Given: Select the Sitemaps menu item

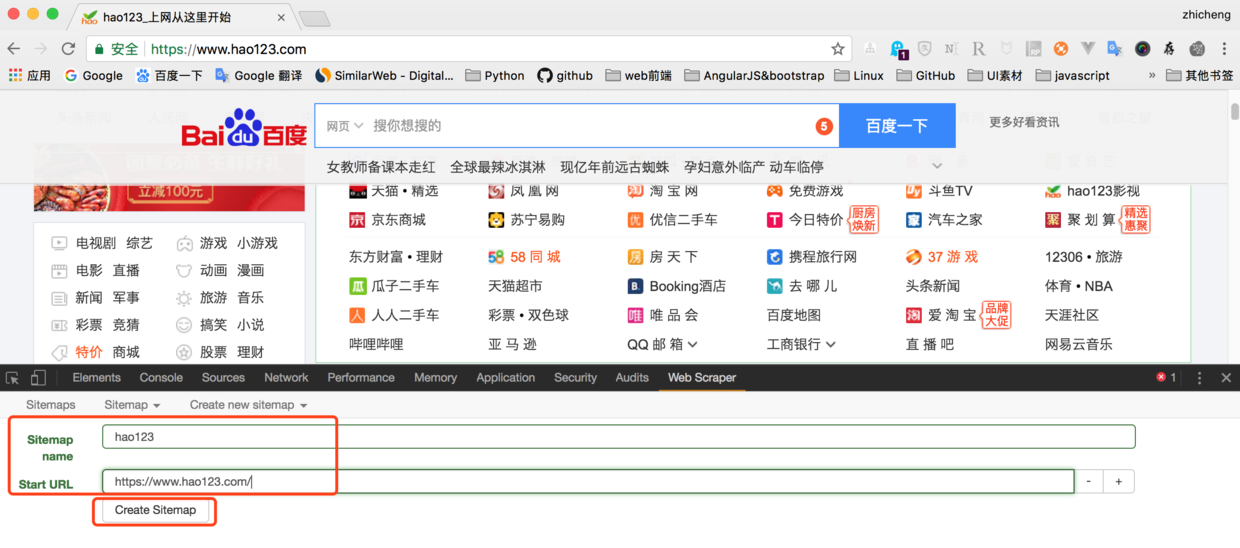Looking at the screenshot, I should [x=51, y=405].
